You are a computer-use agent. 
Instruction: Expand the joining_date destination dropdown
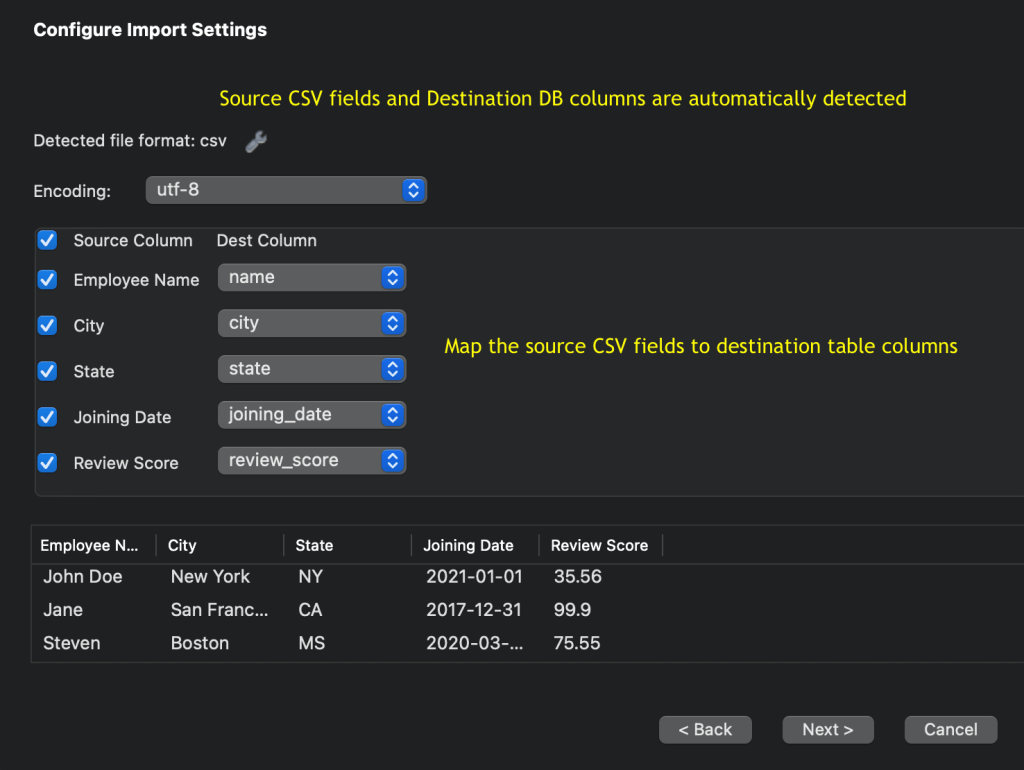(311, 414)
